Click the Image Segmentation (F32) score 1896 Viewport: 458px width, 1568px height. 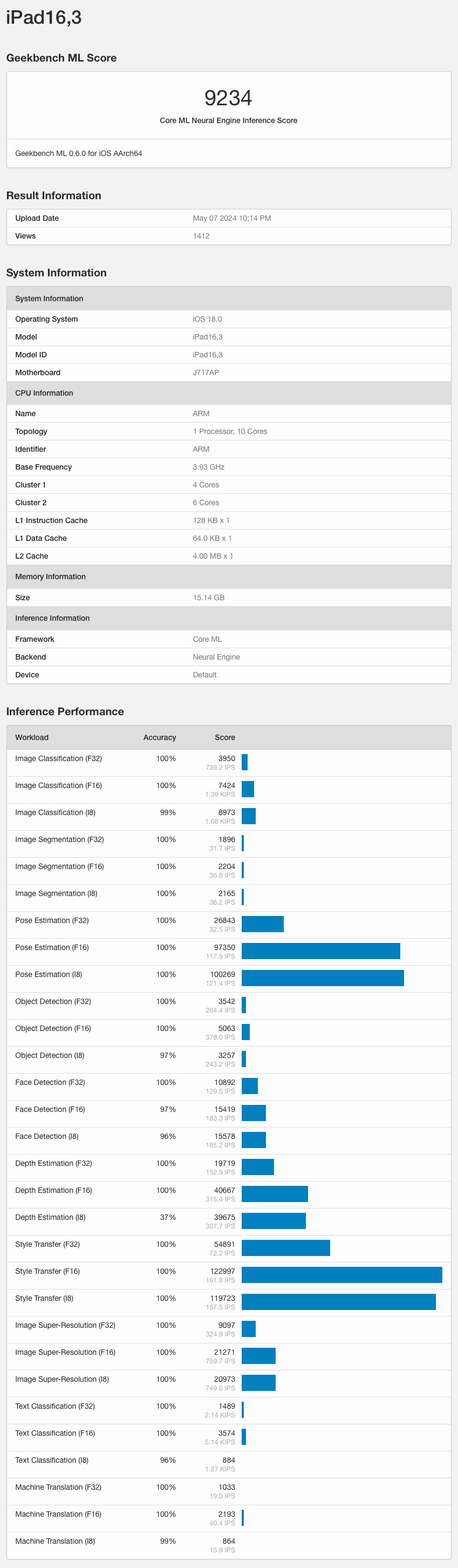tap(226, 840)
